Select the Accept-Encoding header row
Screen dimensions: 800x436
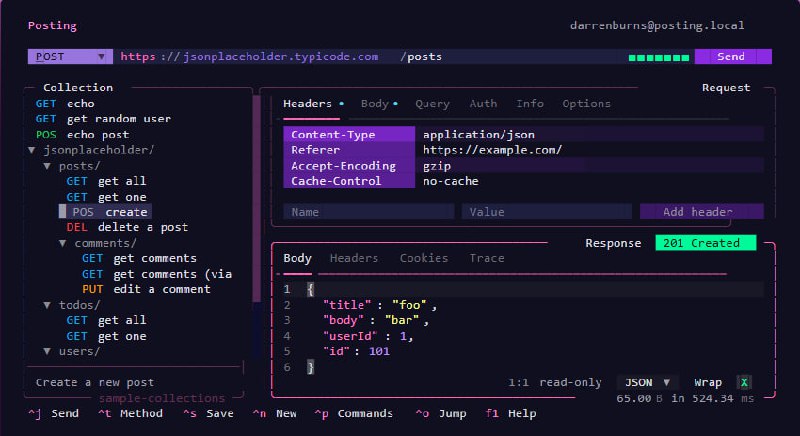pyautogui.click(x=523, y=166)
